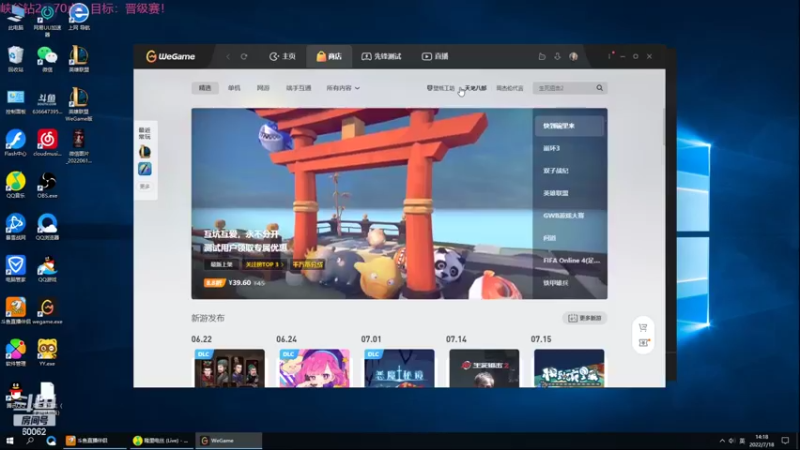Image resolution: width=800 pixels, height=450 pixels.
Task: Open the 06.24 pink-haired DLC game card
Action: [x=314, y=368]
